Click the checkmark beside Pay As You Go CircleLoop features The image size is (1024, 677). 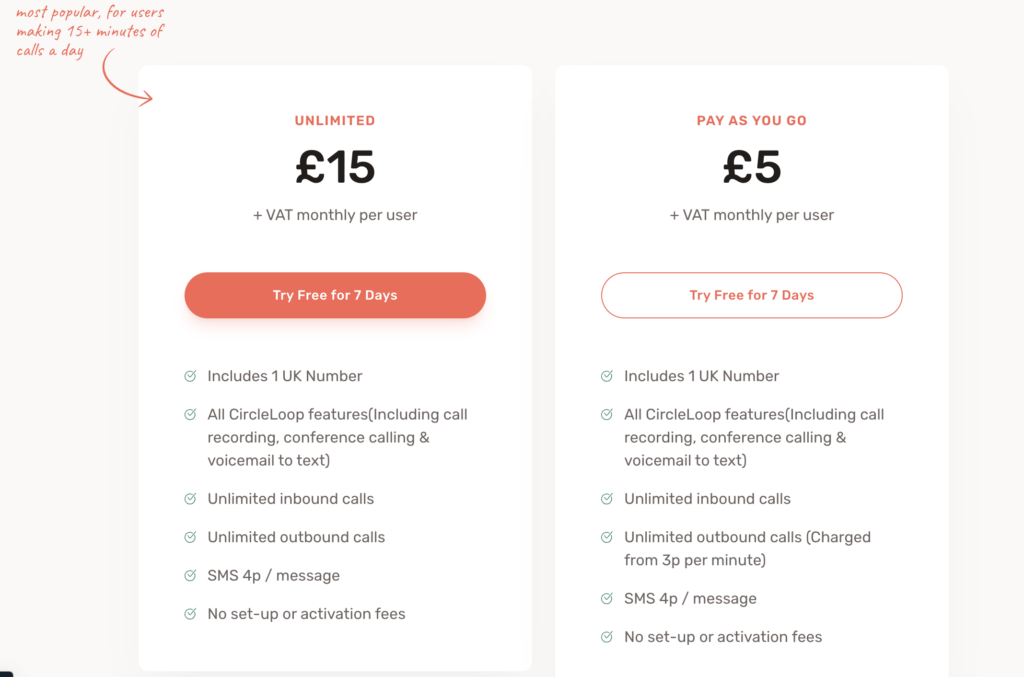[607, 414]
